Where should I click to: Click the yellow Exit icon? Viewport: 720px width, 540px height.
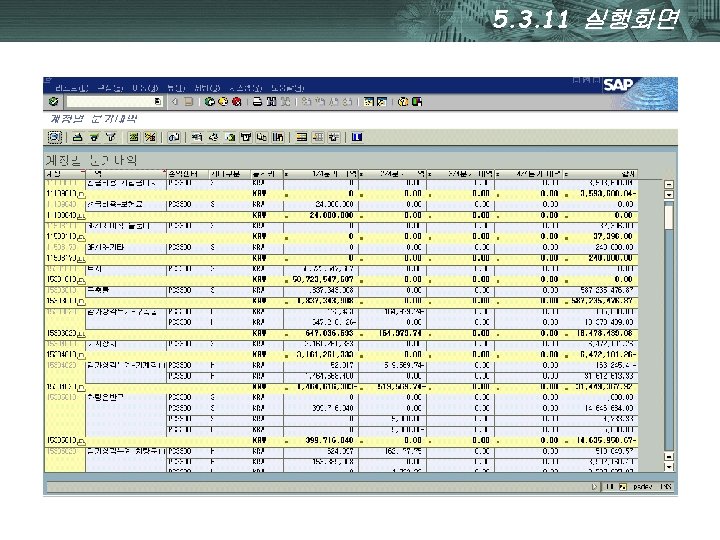pos(223,101)
